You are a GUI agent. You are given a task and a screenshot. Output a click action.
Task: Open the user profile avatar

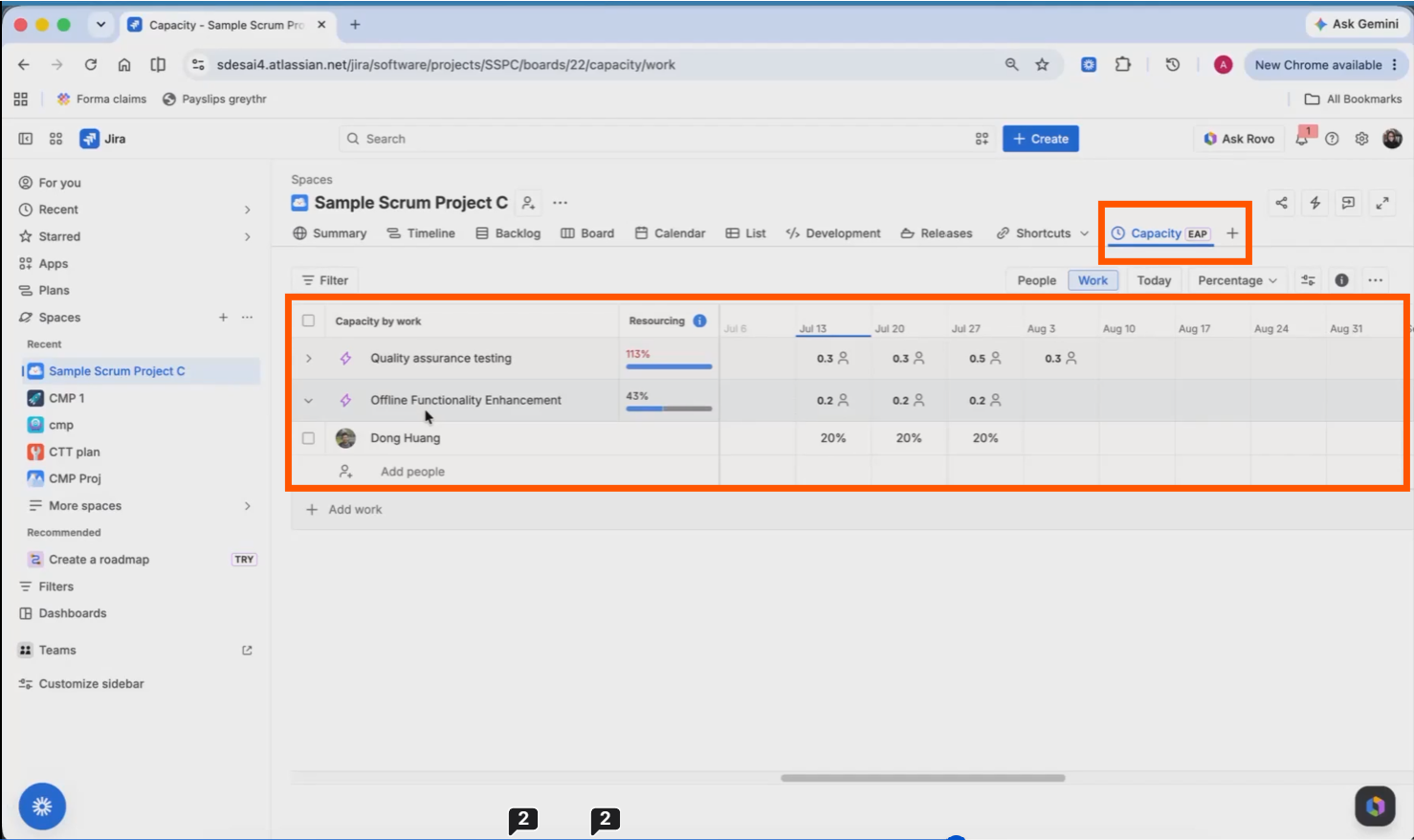click(1392, 139)
